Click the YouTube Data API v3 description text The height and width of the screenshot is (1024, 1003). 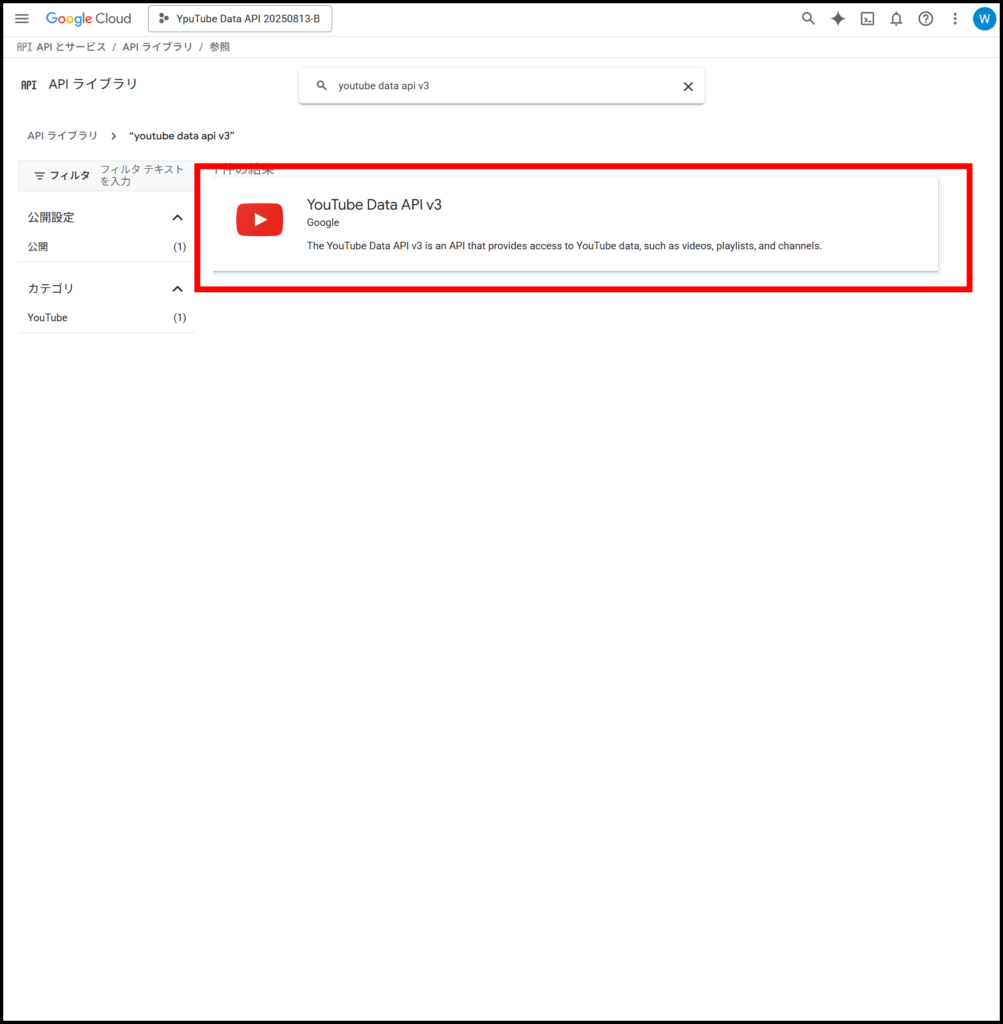coord(564,246)
